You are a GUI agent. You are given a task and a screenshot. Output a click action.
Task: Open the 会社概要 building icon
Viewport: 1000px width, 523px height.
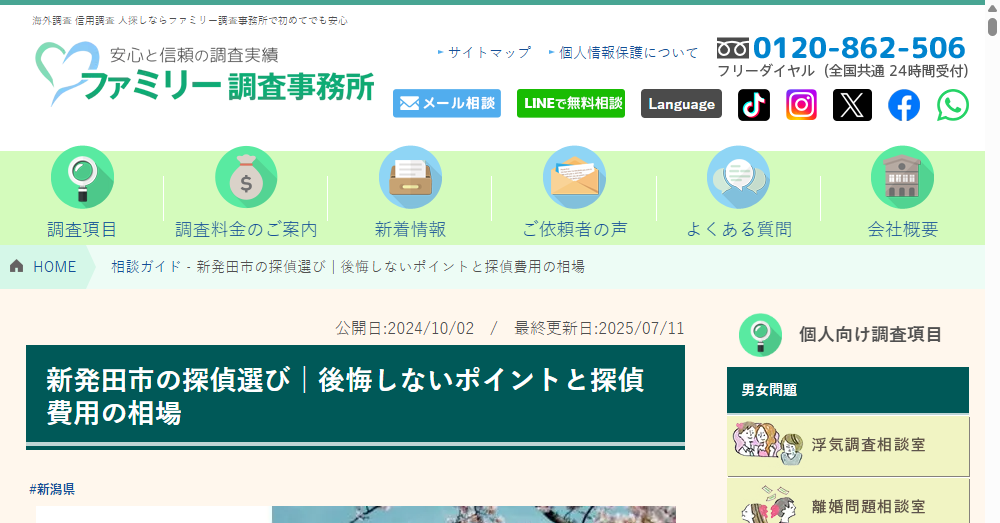tap(902, 178)
